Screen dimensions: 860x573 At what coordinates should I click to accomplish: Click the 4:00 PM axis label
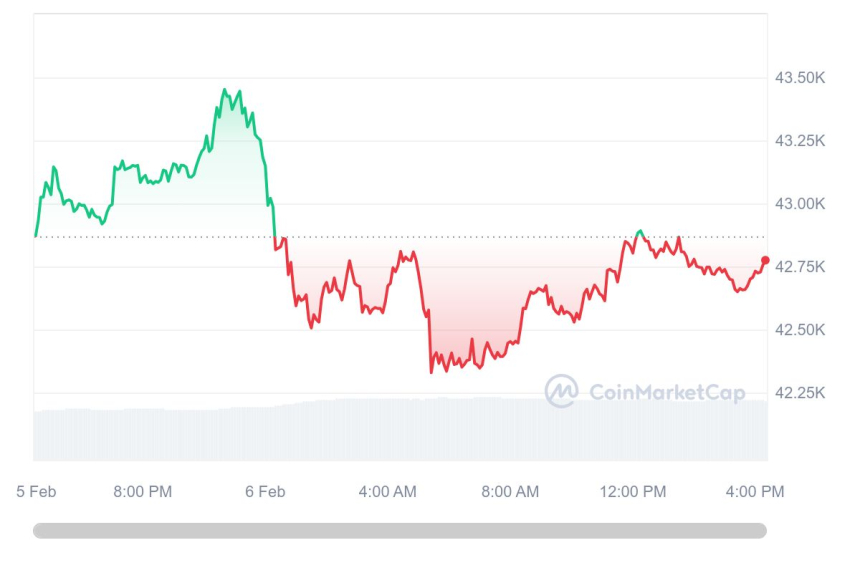coord(754,491)
